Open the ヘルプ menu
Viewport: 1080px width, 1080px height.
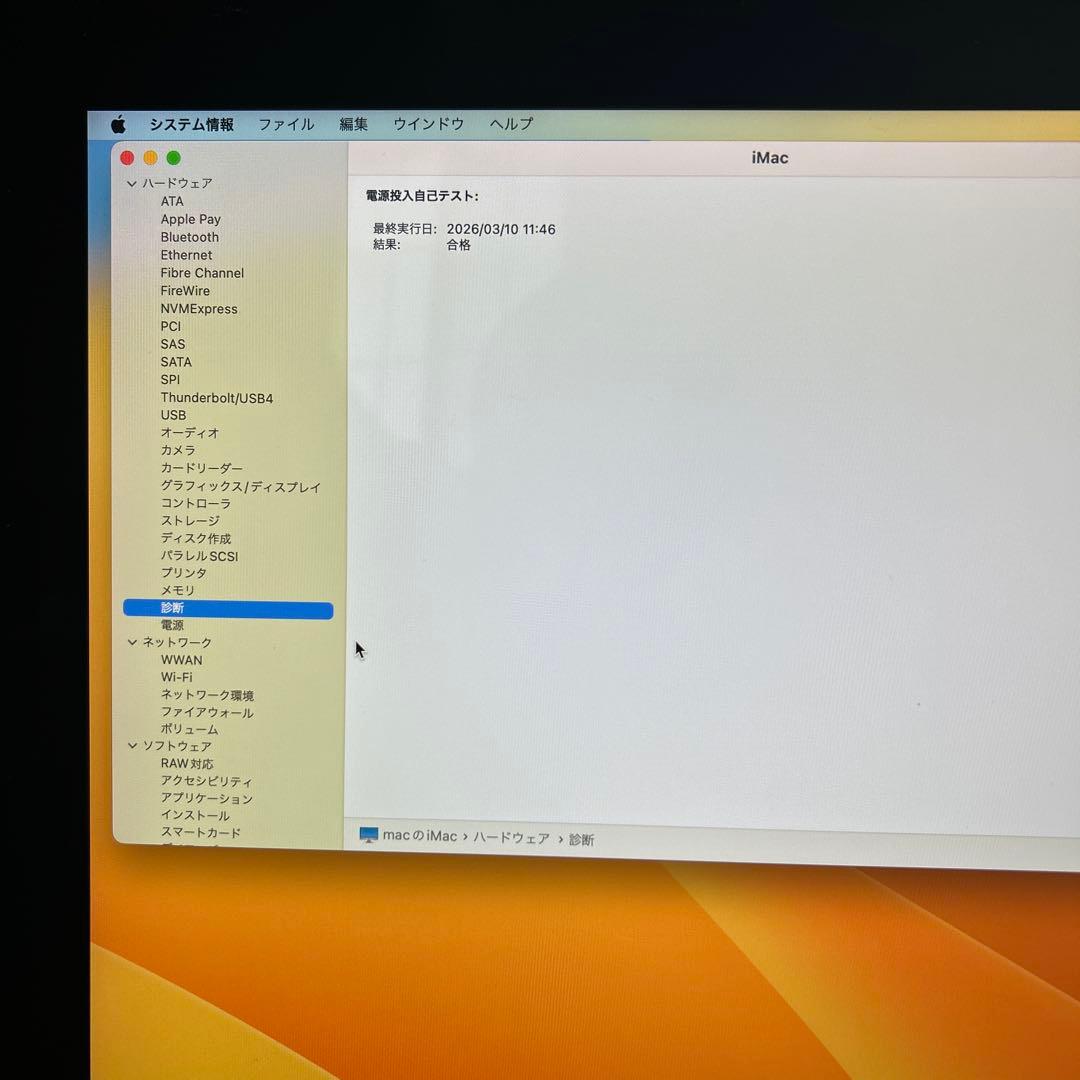(x=511, y=124)
